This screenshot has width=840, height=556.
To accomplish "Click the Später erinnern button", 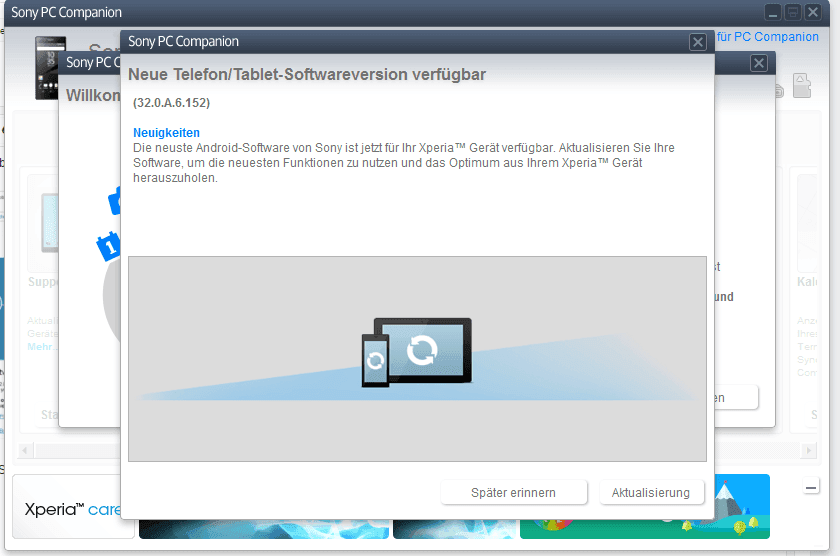I will click(x=513, y=492).
